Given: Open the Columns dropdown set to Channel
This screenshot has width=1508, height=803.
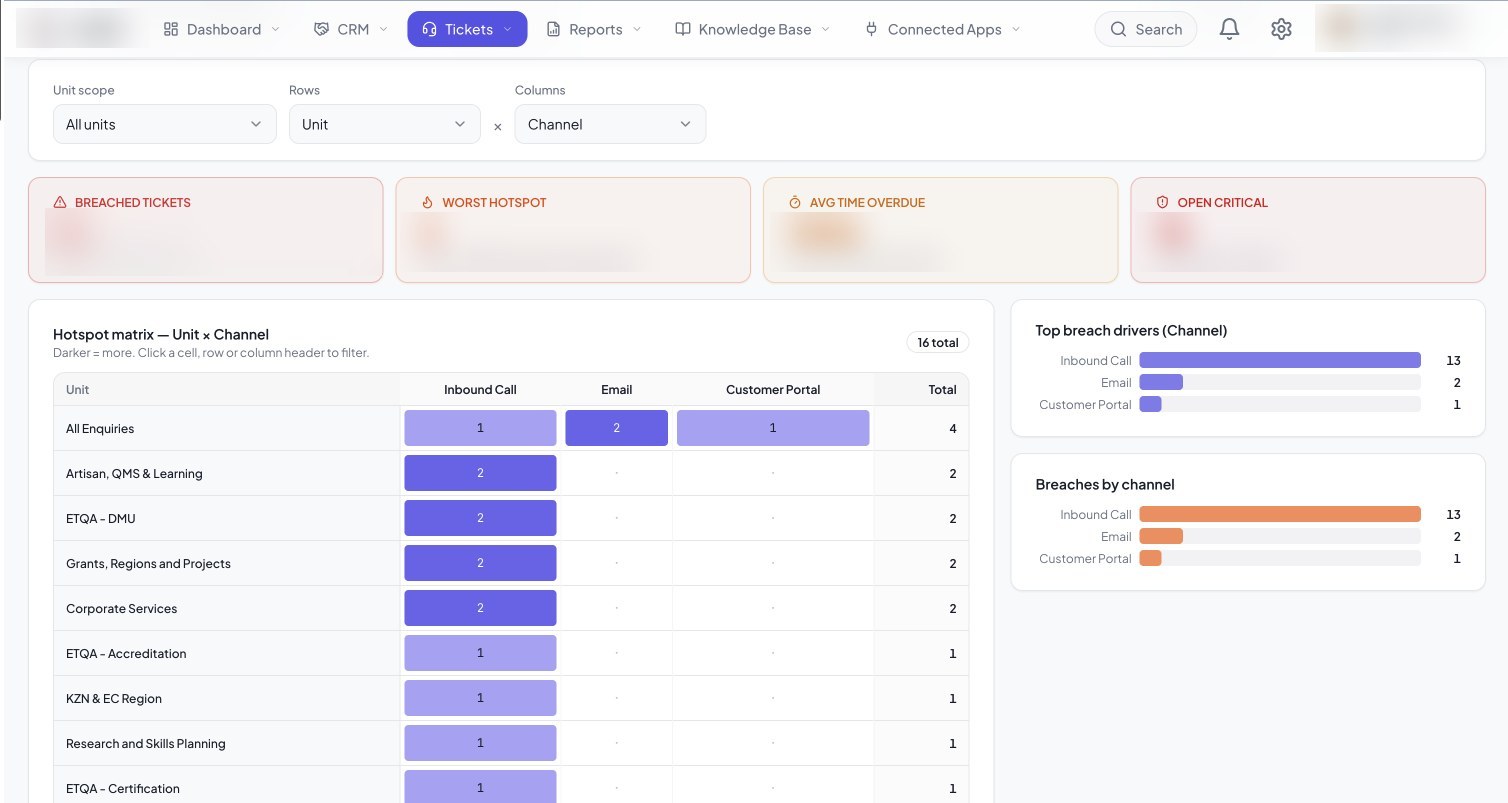Looking at the screenshot, I should click(610, 124).
